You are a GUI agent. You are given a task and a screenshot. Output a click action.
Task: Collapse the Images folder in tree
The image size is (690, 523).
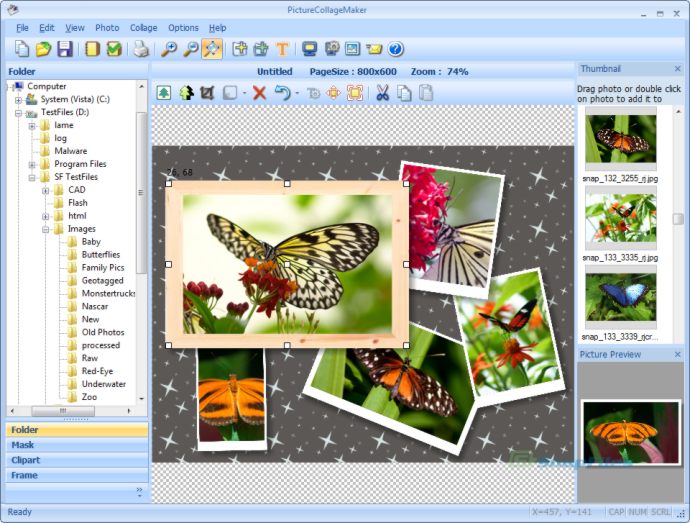click(46, 229)
